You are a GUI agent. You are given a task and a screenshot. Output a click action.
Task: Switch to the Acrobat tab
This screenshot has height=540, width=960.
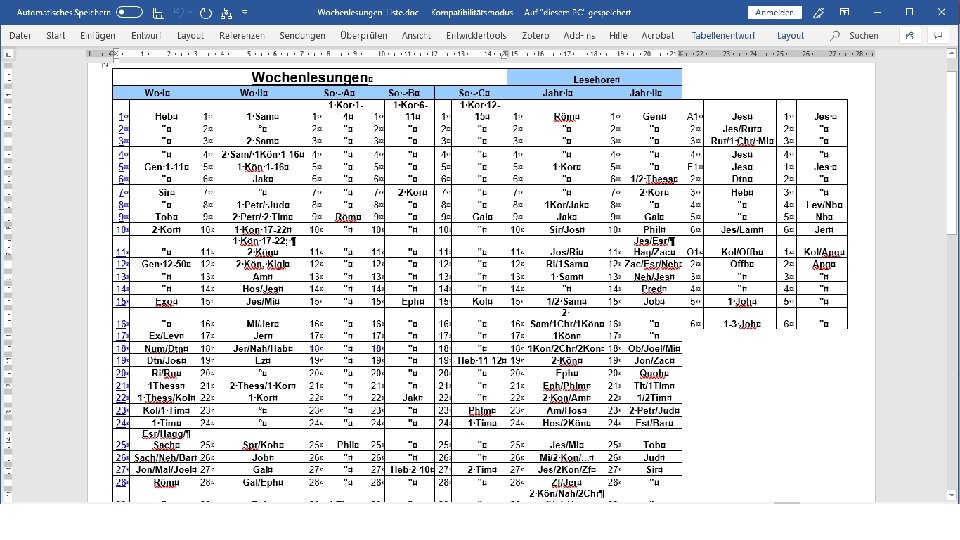pos(658,36)
